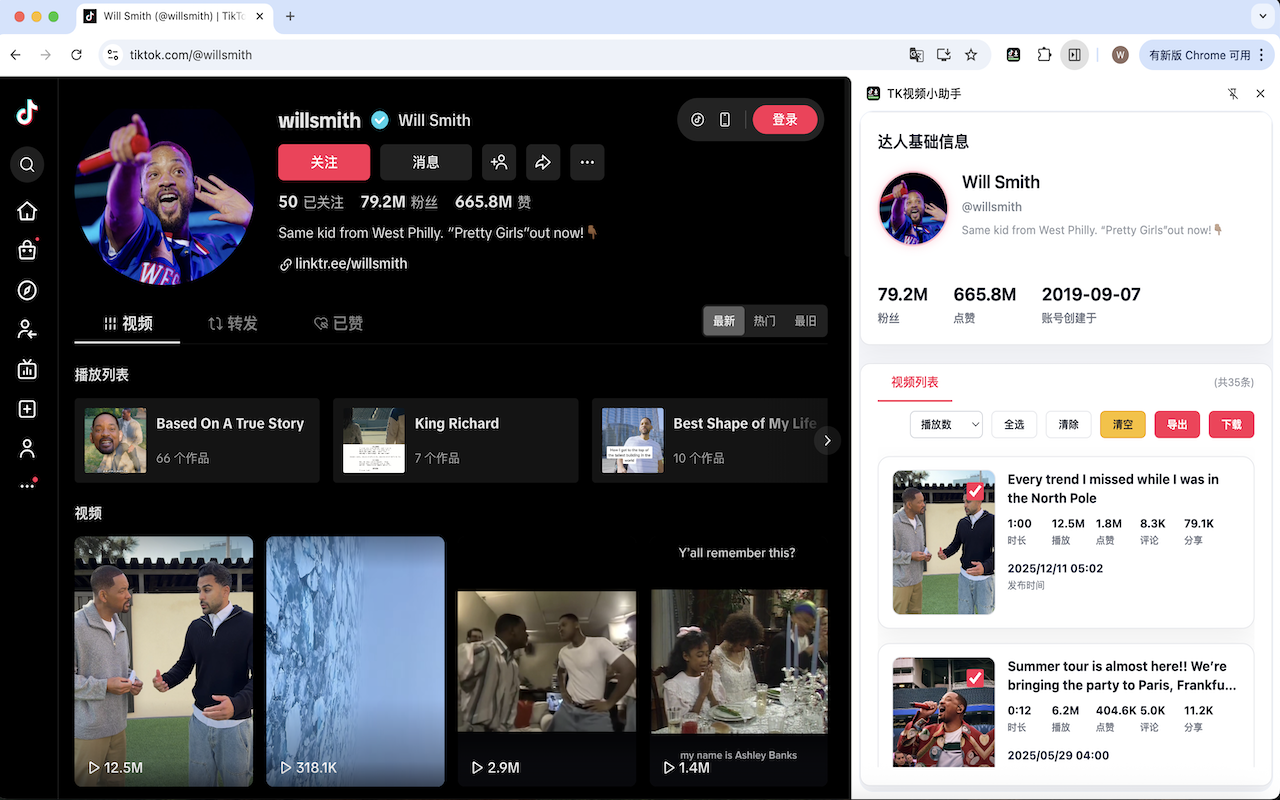This screenshot has height=800, width=1280.
Task: Click the TikTok coin icon beside 登录
Action: click(698, 120)
